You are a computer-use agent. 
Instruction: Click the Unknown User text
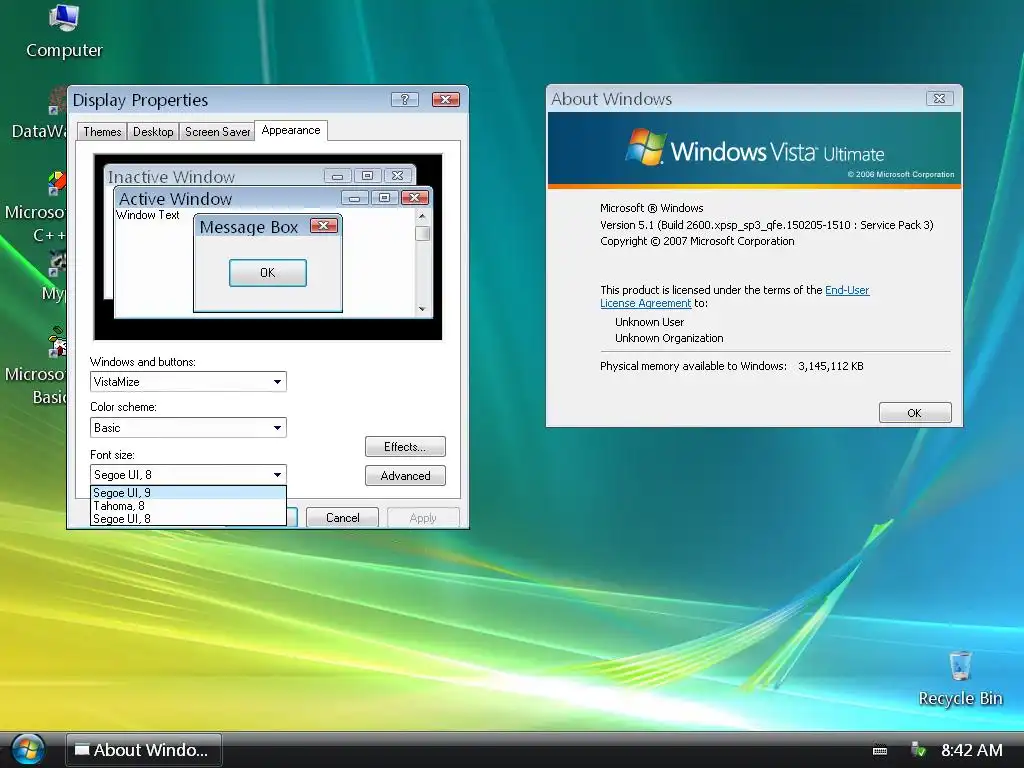pyautogui.click(x=649, y=322)
